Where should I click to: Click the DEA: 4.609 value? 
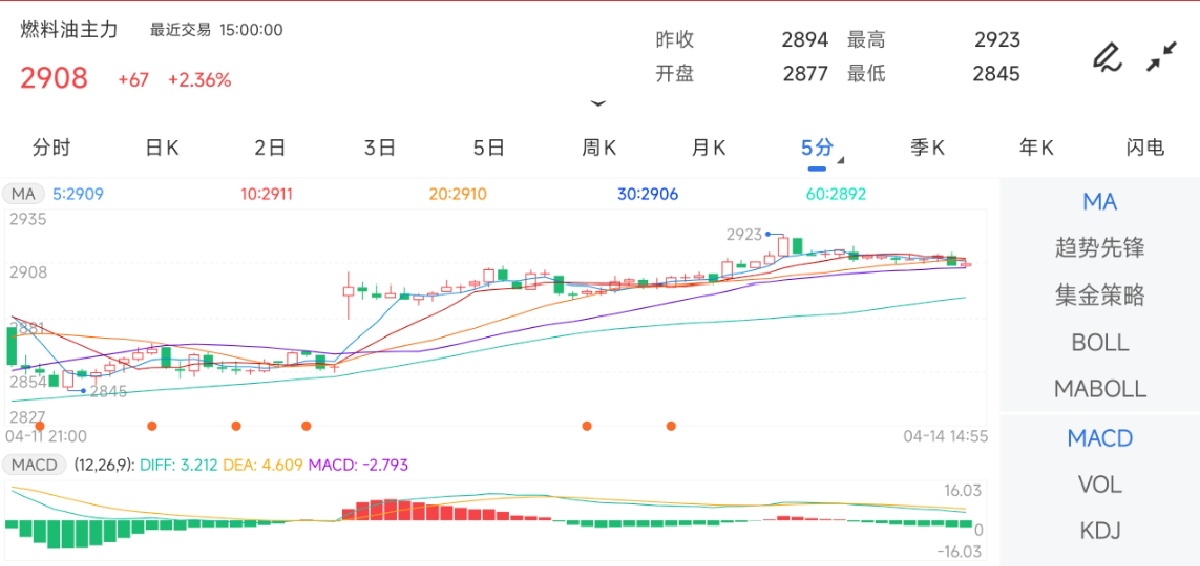[261, 465]
